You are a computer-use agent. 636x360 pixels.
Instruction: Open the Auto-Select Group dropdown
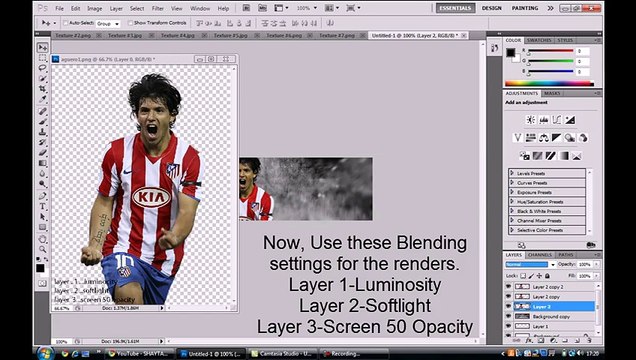(x=108, y=24)
